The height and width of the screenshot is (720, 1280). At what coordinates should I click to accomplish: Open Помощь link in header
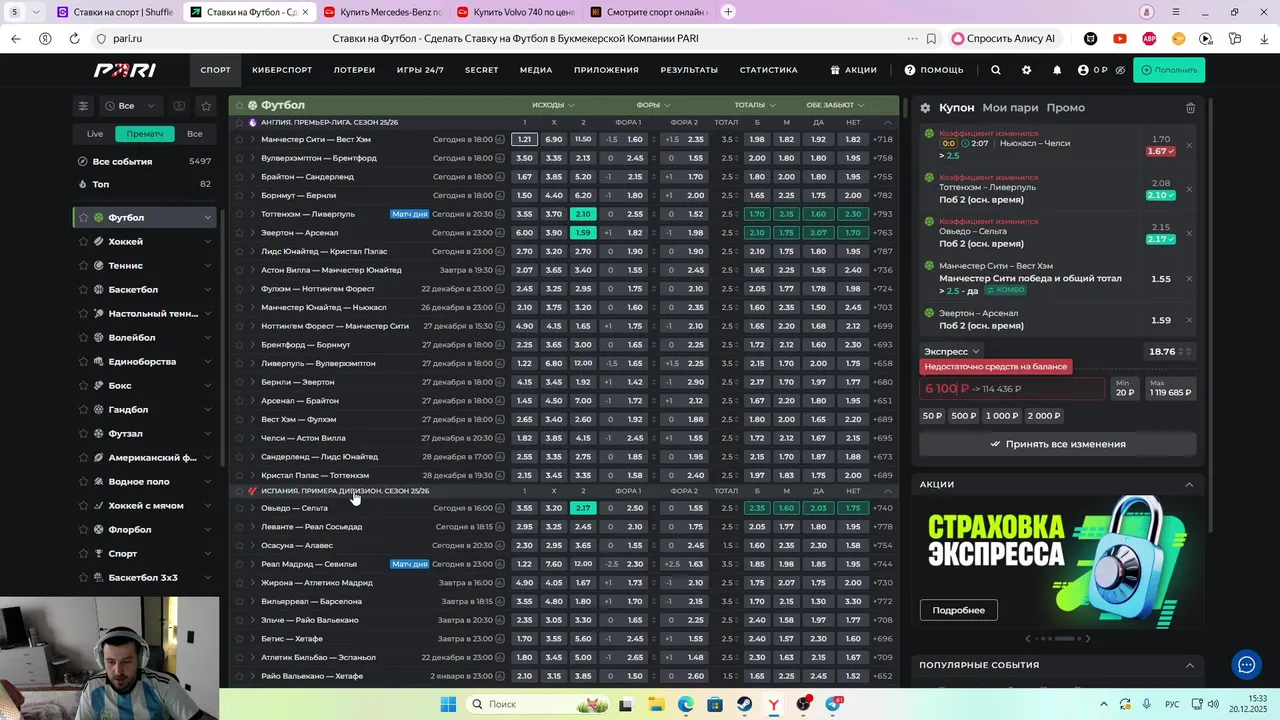(934, 70)
